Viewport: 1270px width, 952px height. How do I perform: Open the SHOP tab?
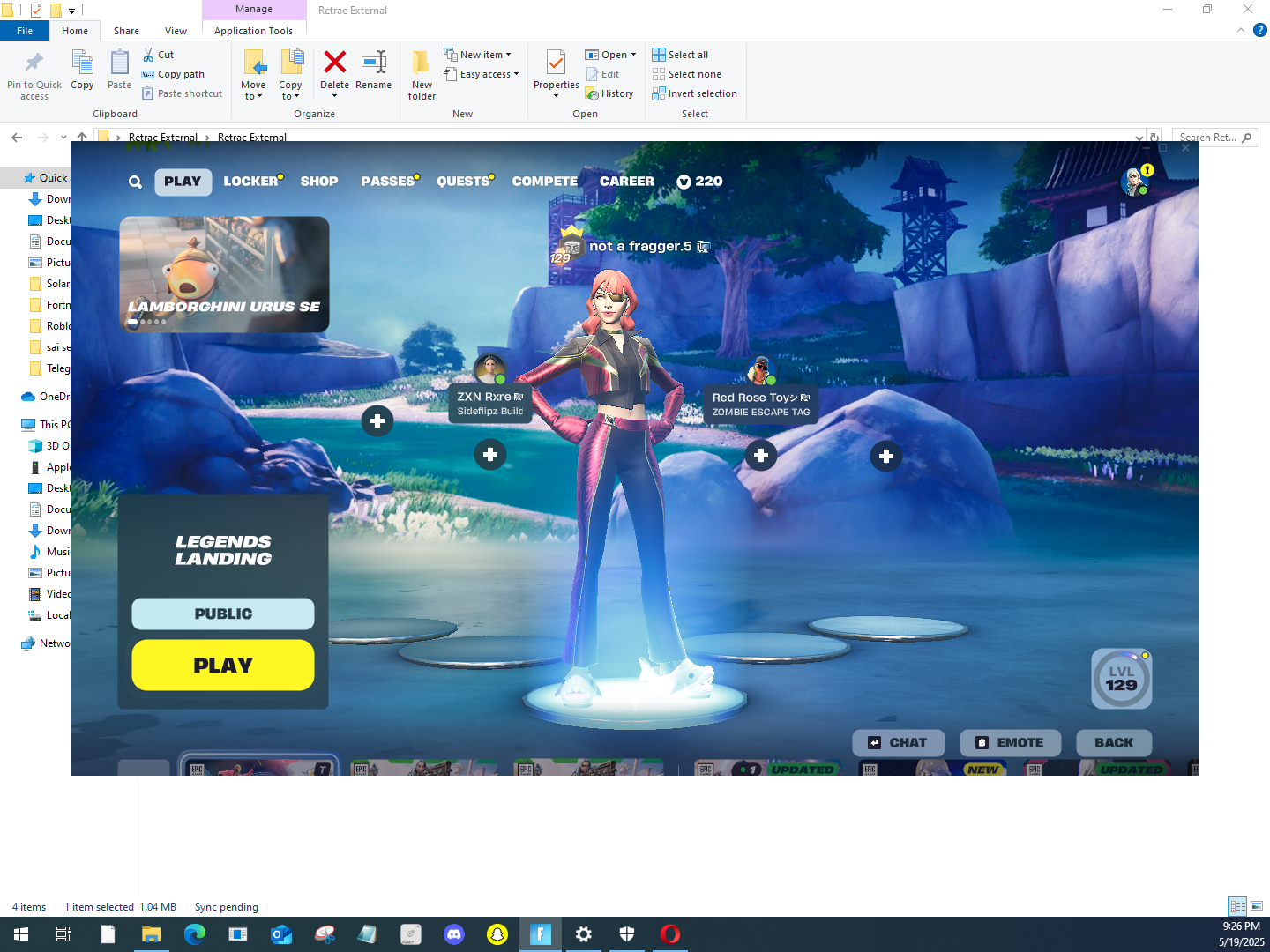(319, 182)
